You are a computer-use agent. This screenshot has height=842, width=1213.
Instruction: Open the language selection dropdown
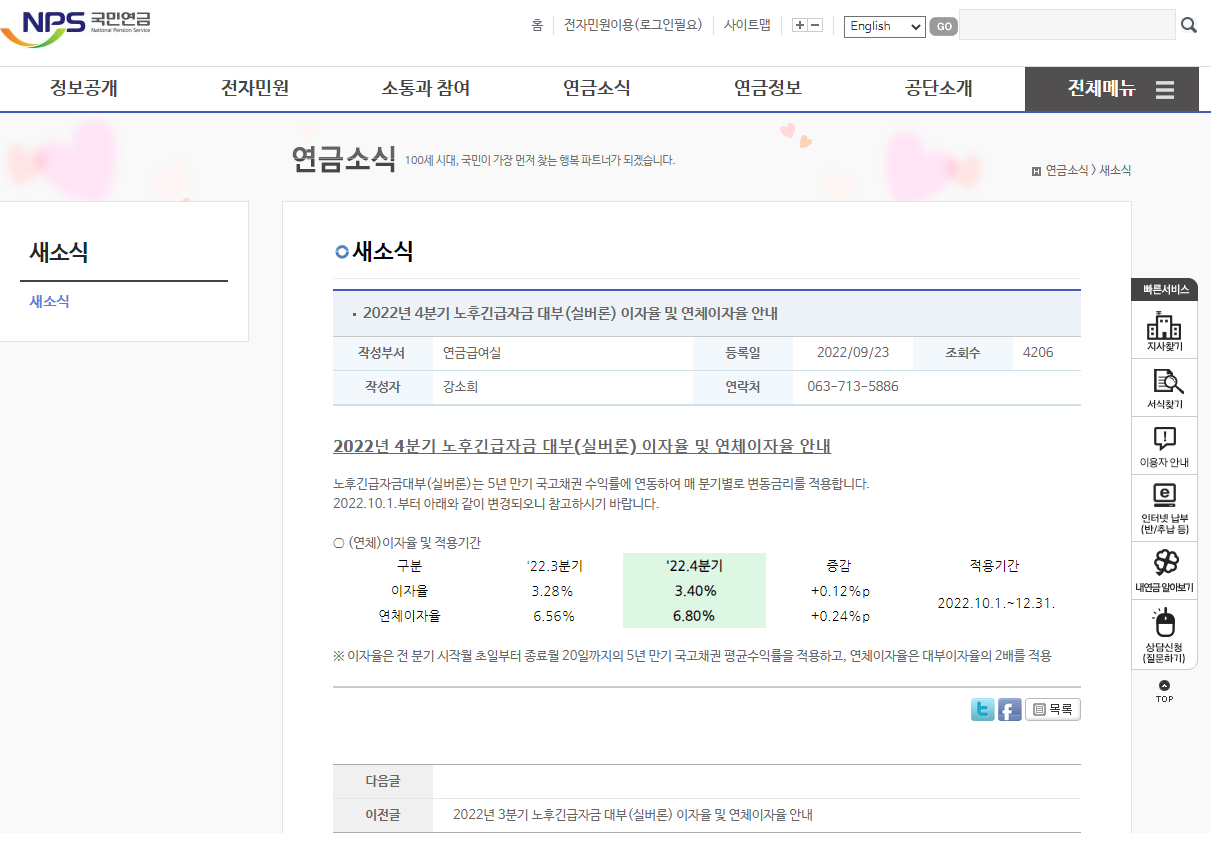click(x=883, y=27)
